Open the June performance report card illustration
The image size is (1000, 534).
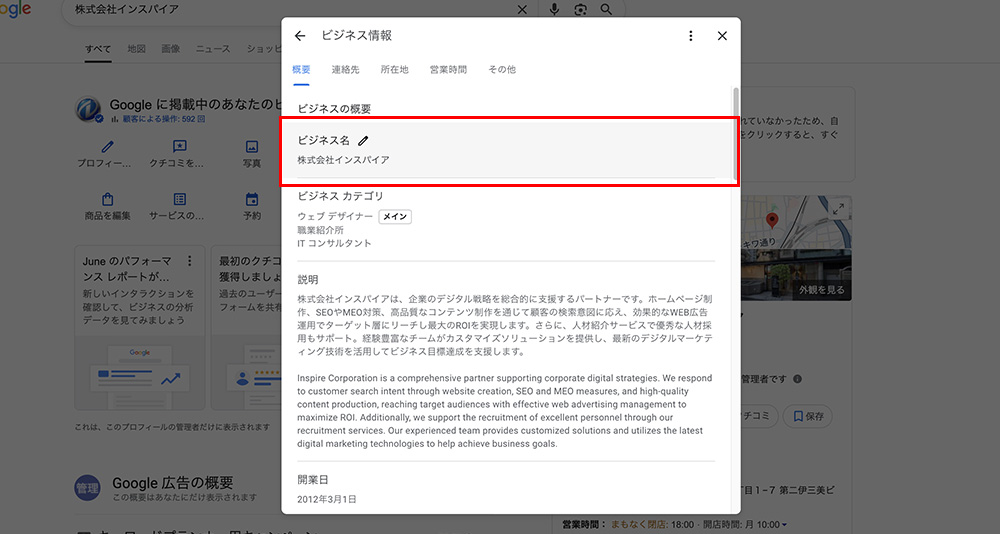(x=140, y=374)
